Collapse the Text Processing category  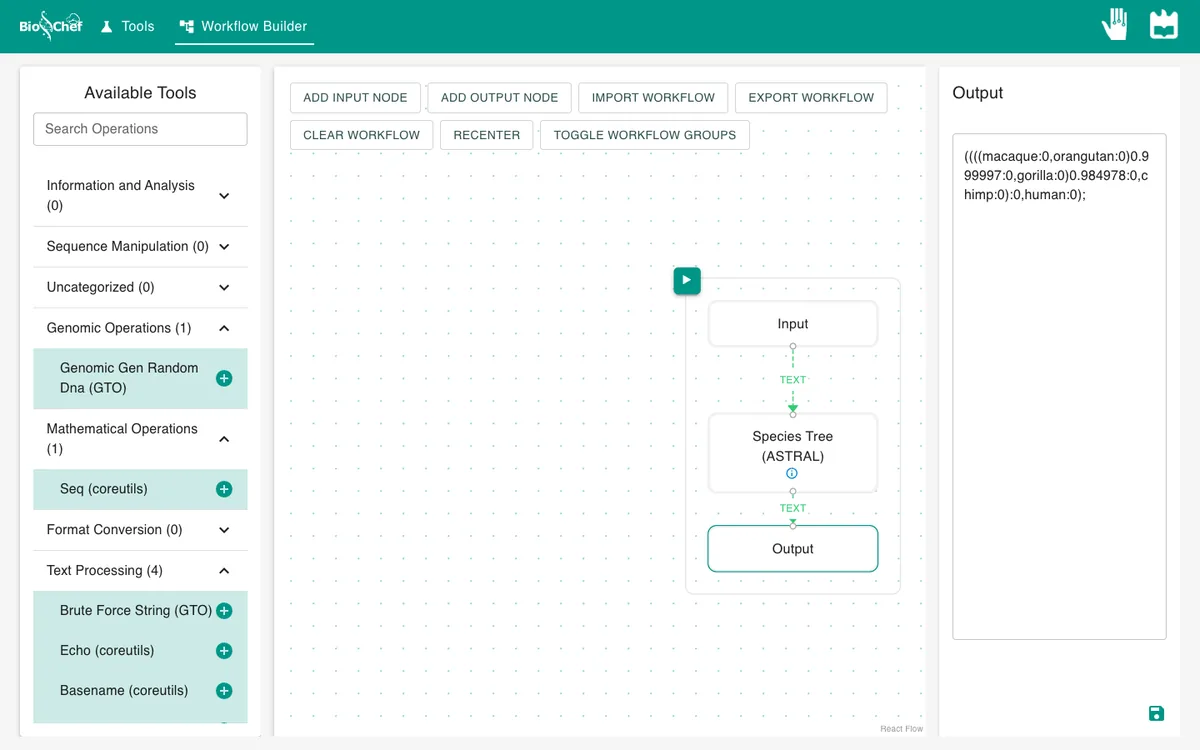coord(140,571)
